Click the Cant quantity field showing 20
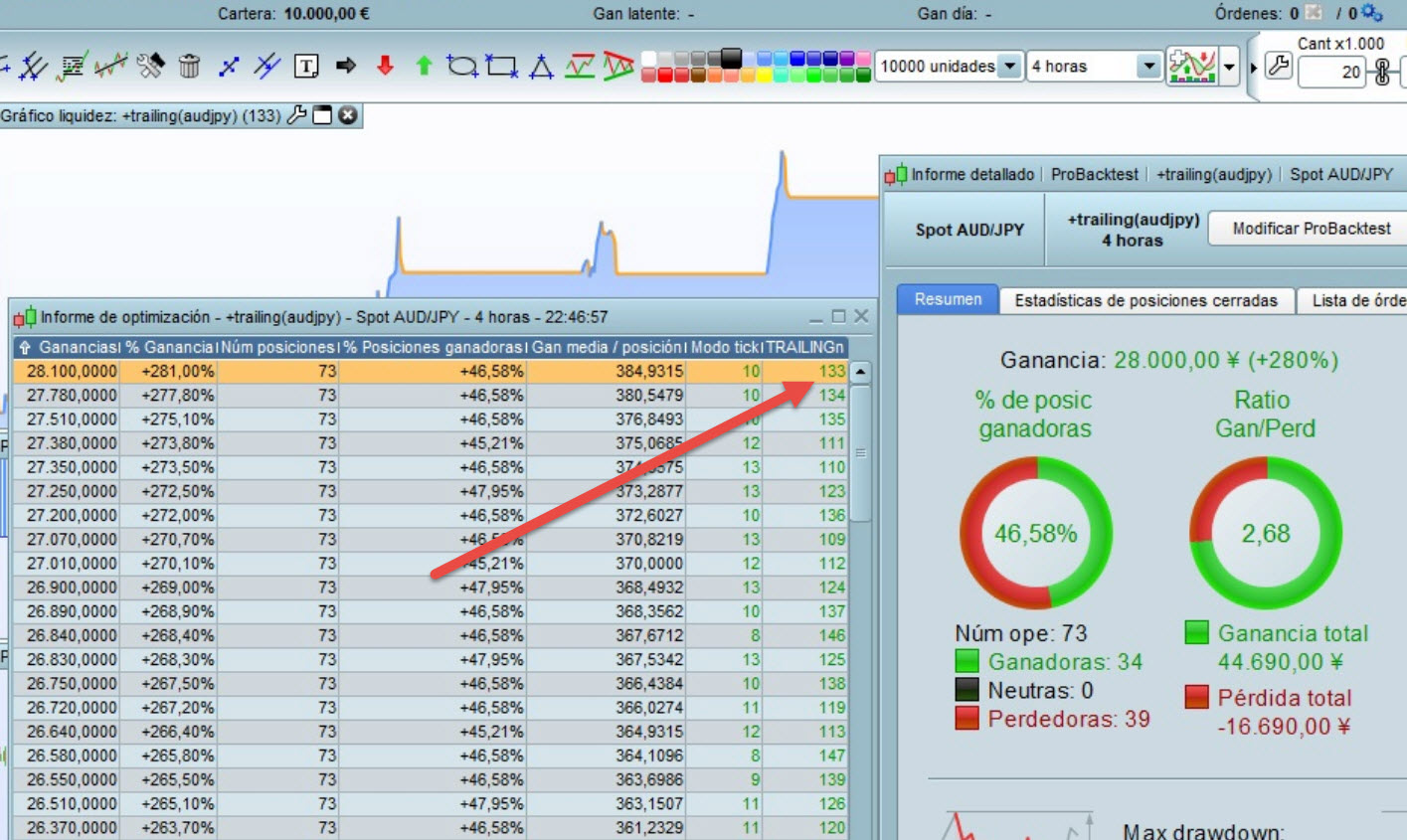Viewport: 1407px width, 840px height. 1331,72
